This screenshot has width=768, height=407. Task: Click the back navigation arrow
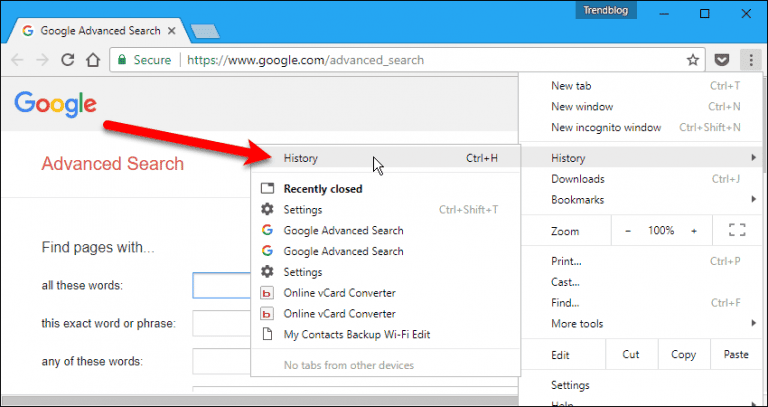click(x=17, y=60)
